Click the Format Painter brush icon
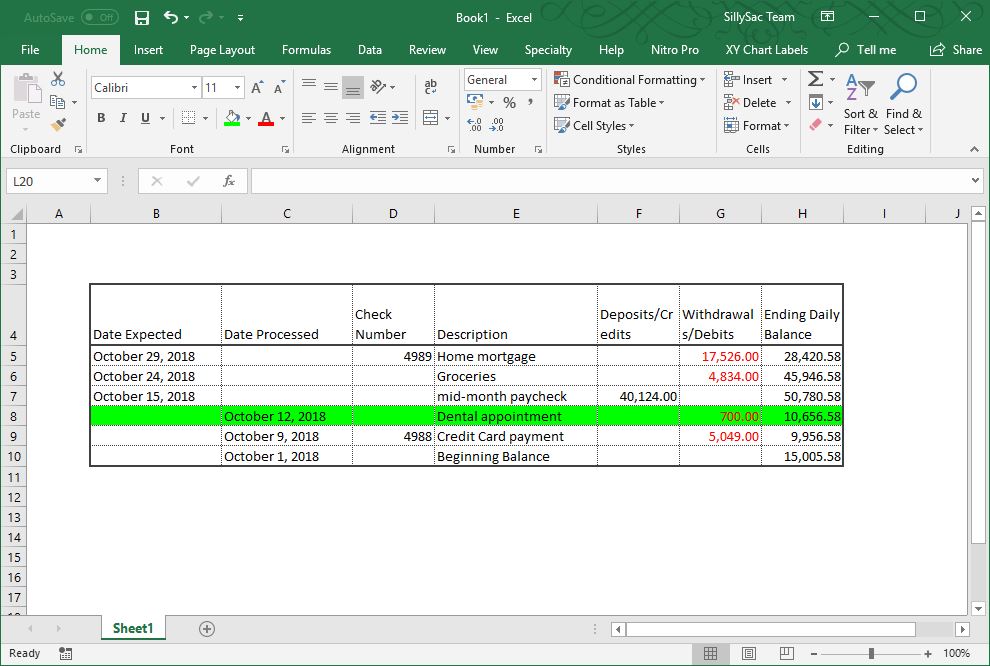990x666 pixels. point(58,125)
